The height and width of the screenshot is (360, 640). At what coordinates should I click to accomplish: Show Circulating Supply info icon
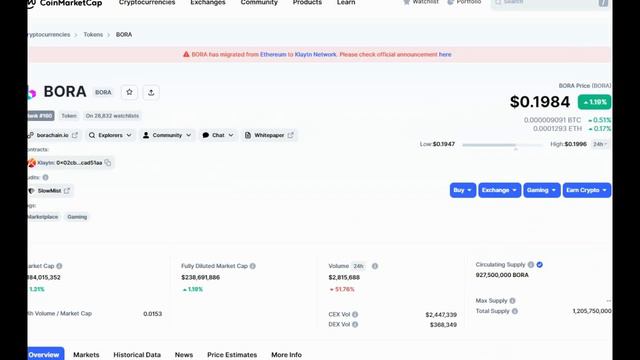(x=531, y=265)
